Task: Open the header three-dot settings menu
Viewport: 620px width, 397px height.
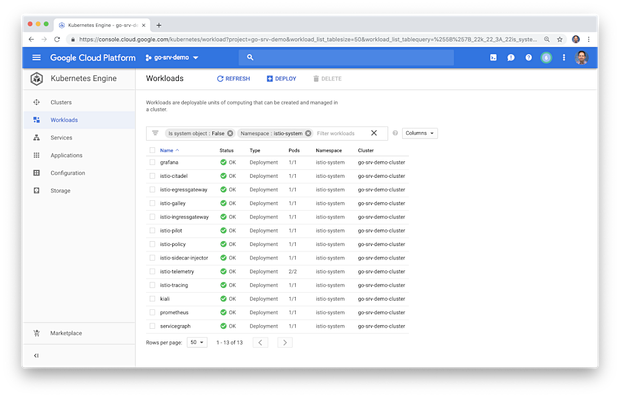Action: (564, 58)
